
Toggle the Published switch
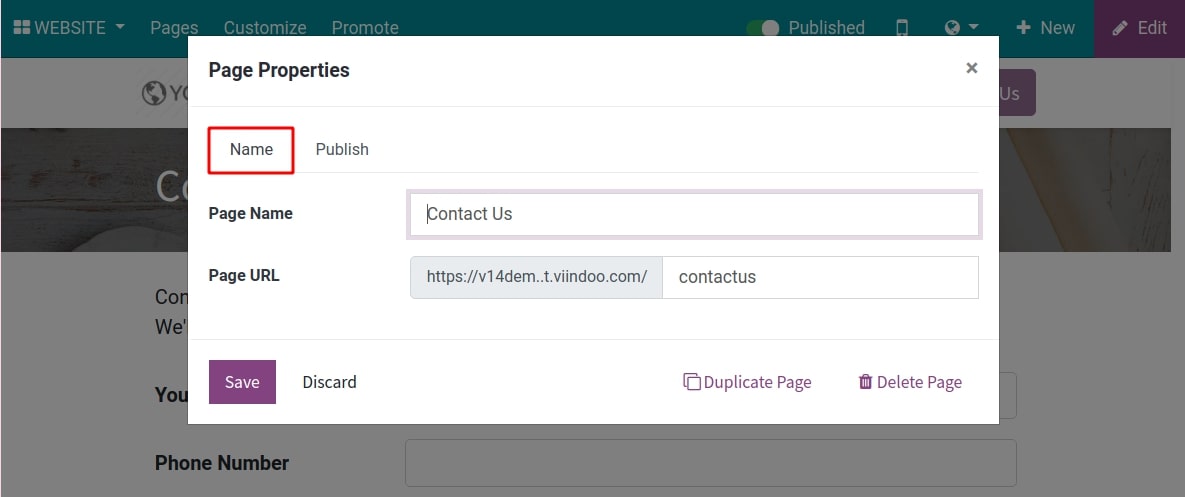pyautogui.click(x=763, y=28)
